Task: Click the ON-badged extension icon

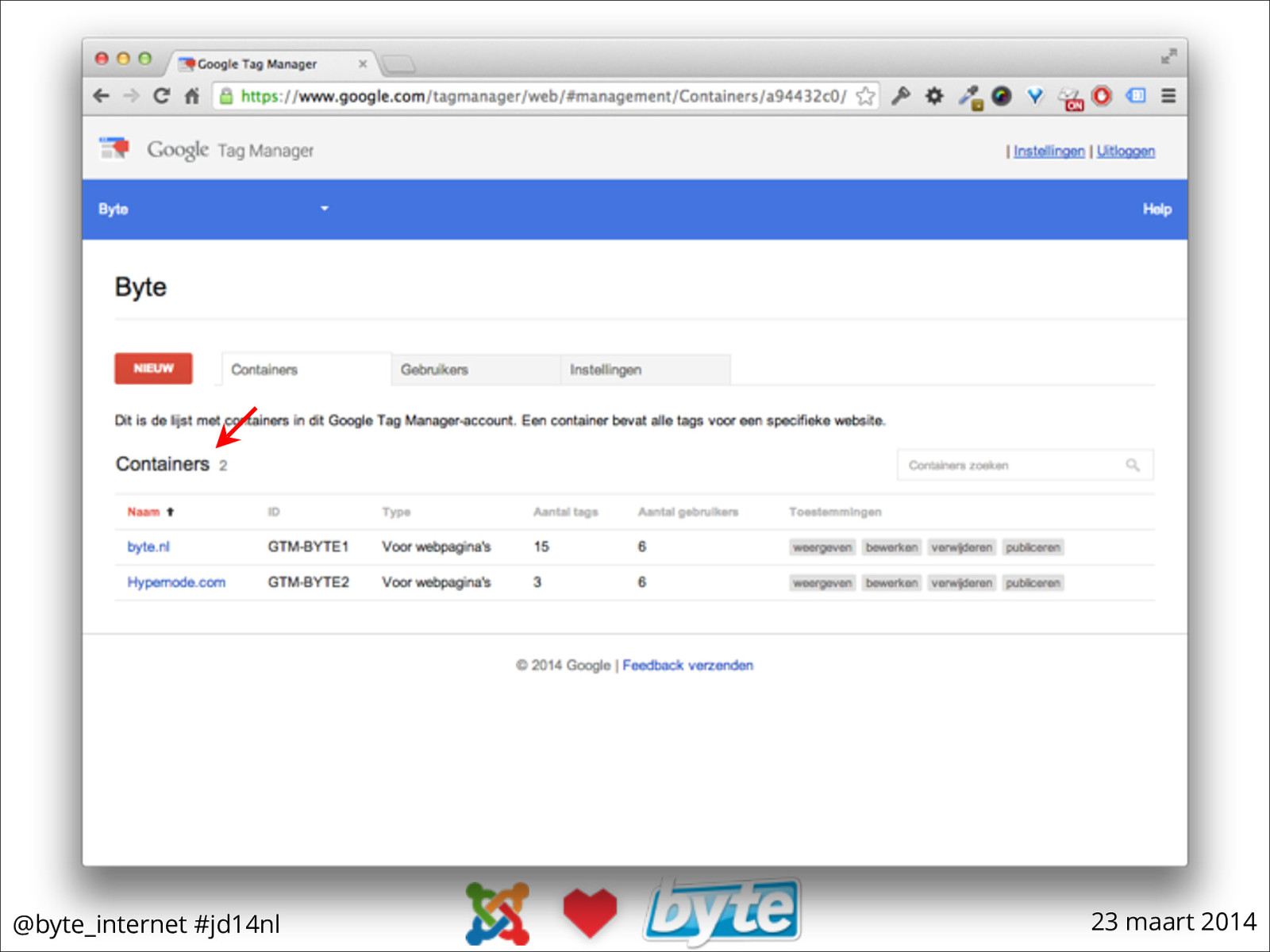Action: (x=1071, y=98)
